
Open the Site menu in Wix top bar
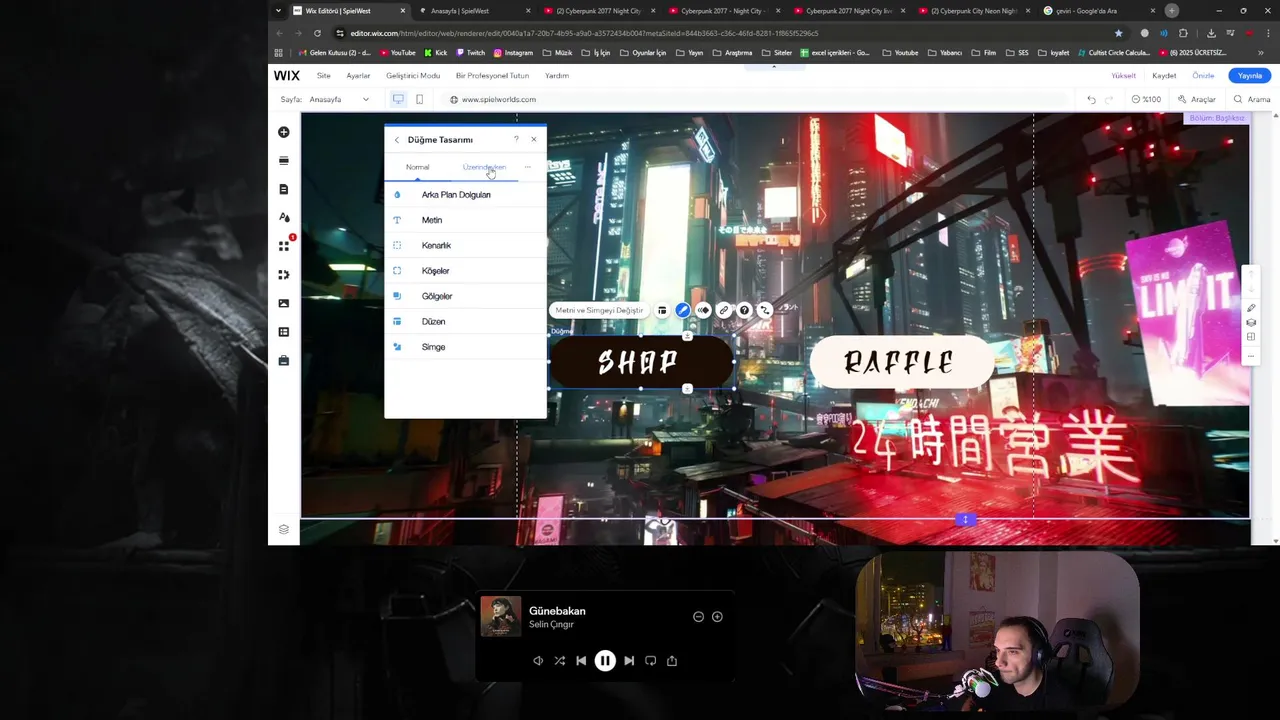(x=324, y=76)
